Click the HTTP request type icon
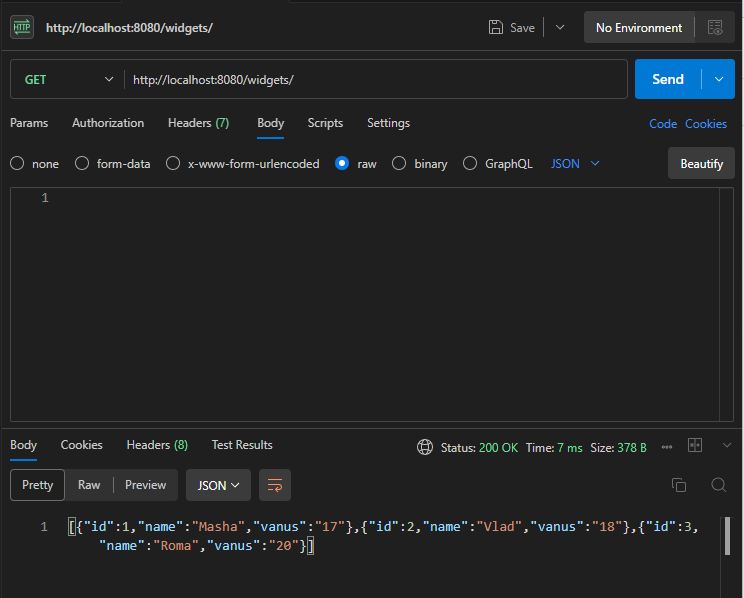 pos(22,27)
